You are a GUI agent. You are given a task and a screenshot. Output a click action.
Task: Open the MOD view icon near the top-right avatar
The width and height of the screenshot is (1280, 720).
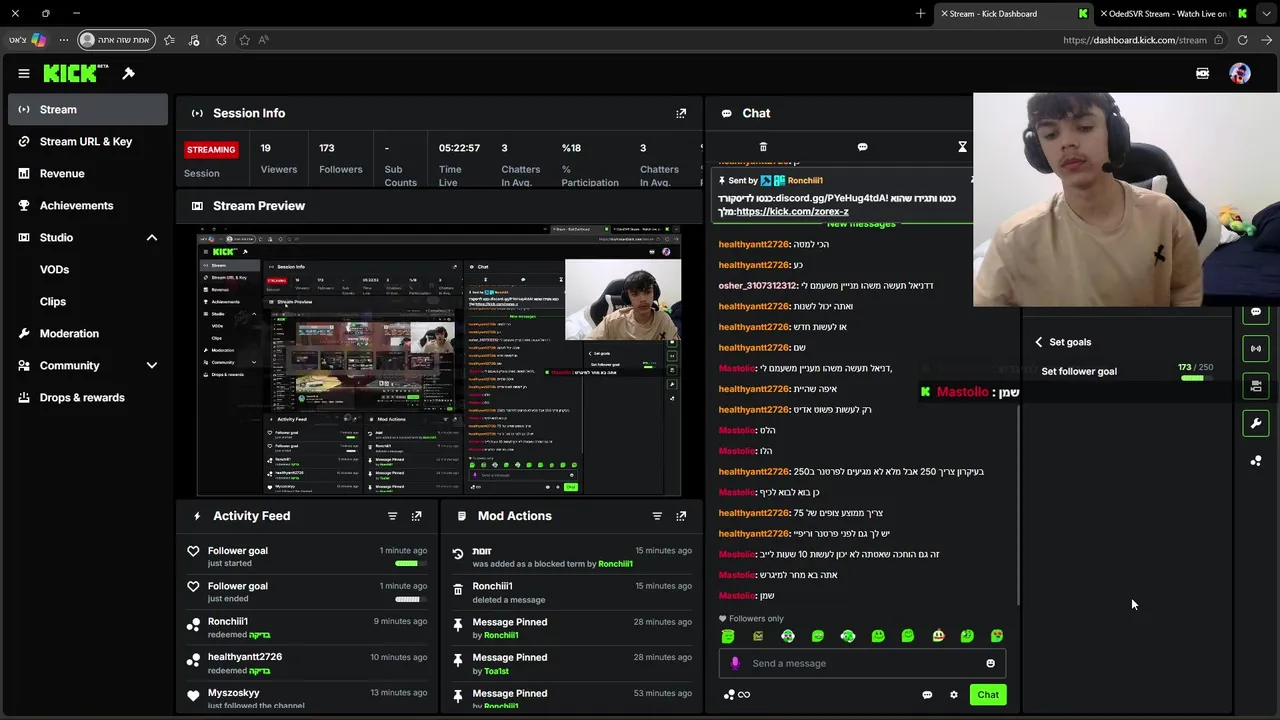[1202, 73]
